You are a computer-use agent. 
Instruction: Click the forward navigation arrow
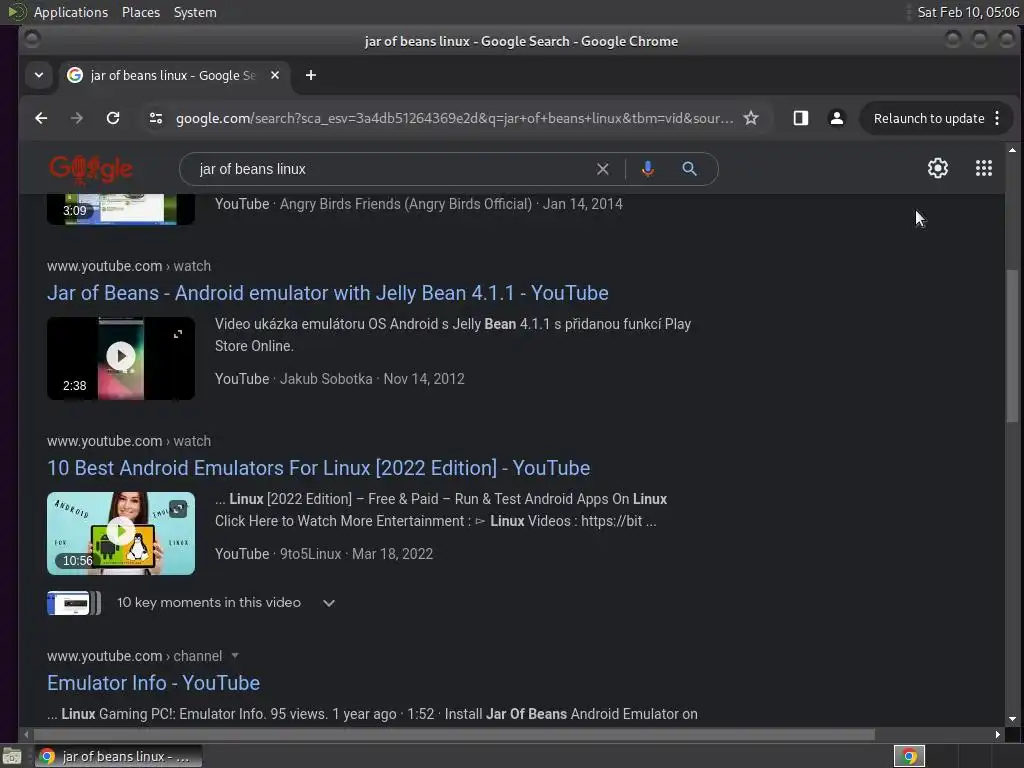(x=76, y=118)
